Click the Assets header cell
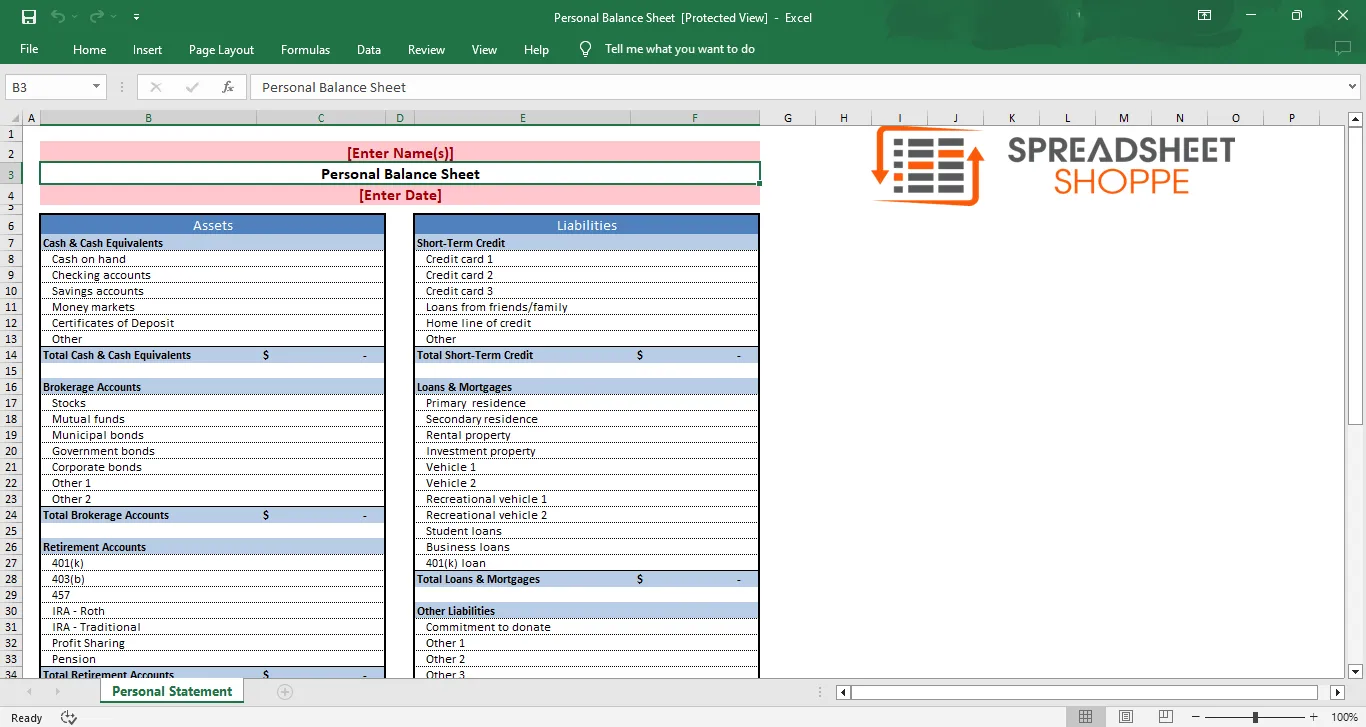This screenshot has height=727, width=1366. 212,225
